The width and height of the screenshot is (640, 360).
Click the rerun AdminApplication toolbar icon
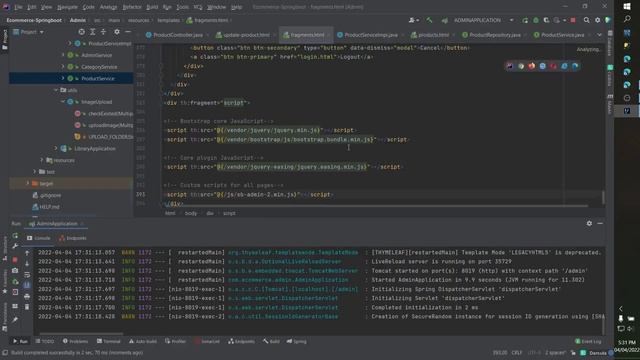(x=525, y=20)
